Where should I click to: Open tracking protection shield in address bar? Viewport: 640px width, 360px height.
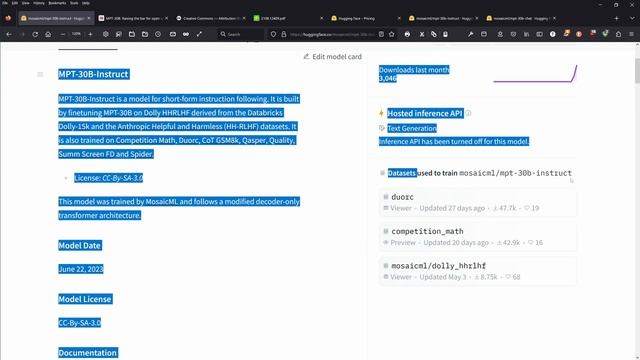[273, 34]
